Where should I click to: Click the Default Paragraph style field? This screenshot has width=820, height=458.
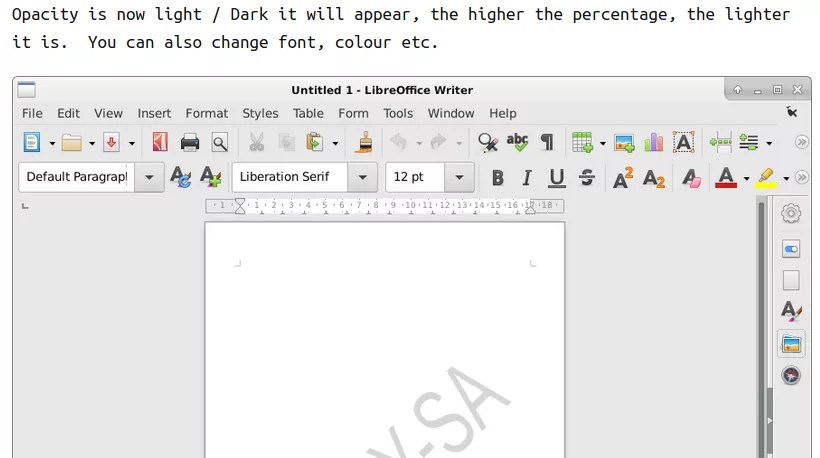pyautogui.click(x=76, y=177)
